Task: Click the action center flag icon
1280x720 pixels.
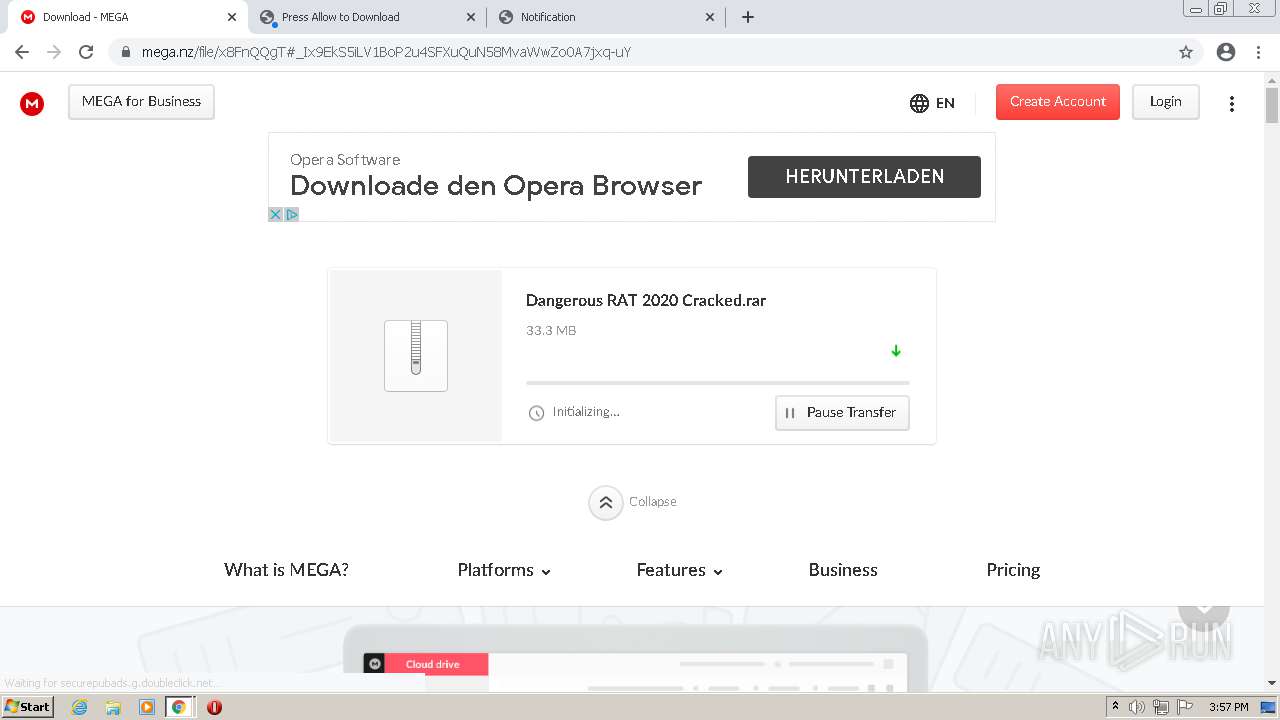Action: (1184, 707)
